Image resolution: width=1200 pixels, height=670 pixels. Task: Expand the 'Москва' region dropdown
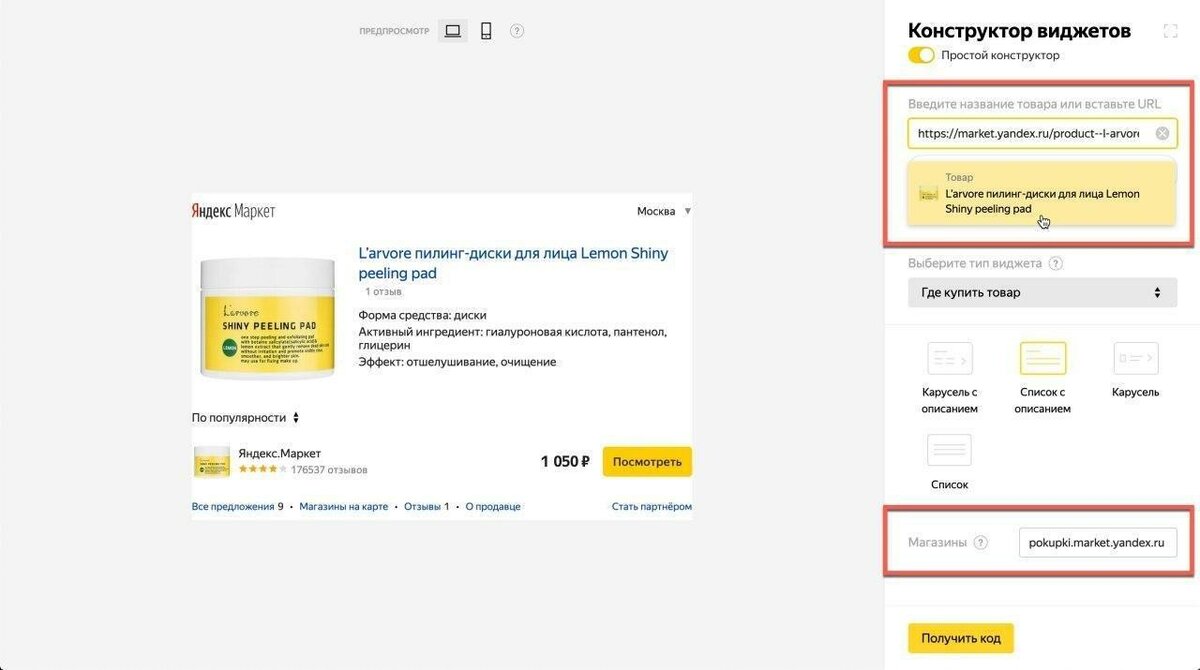pyautogui.click(x=664, y=212)
